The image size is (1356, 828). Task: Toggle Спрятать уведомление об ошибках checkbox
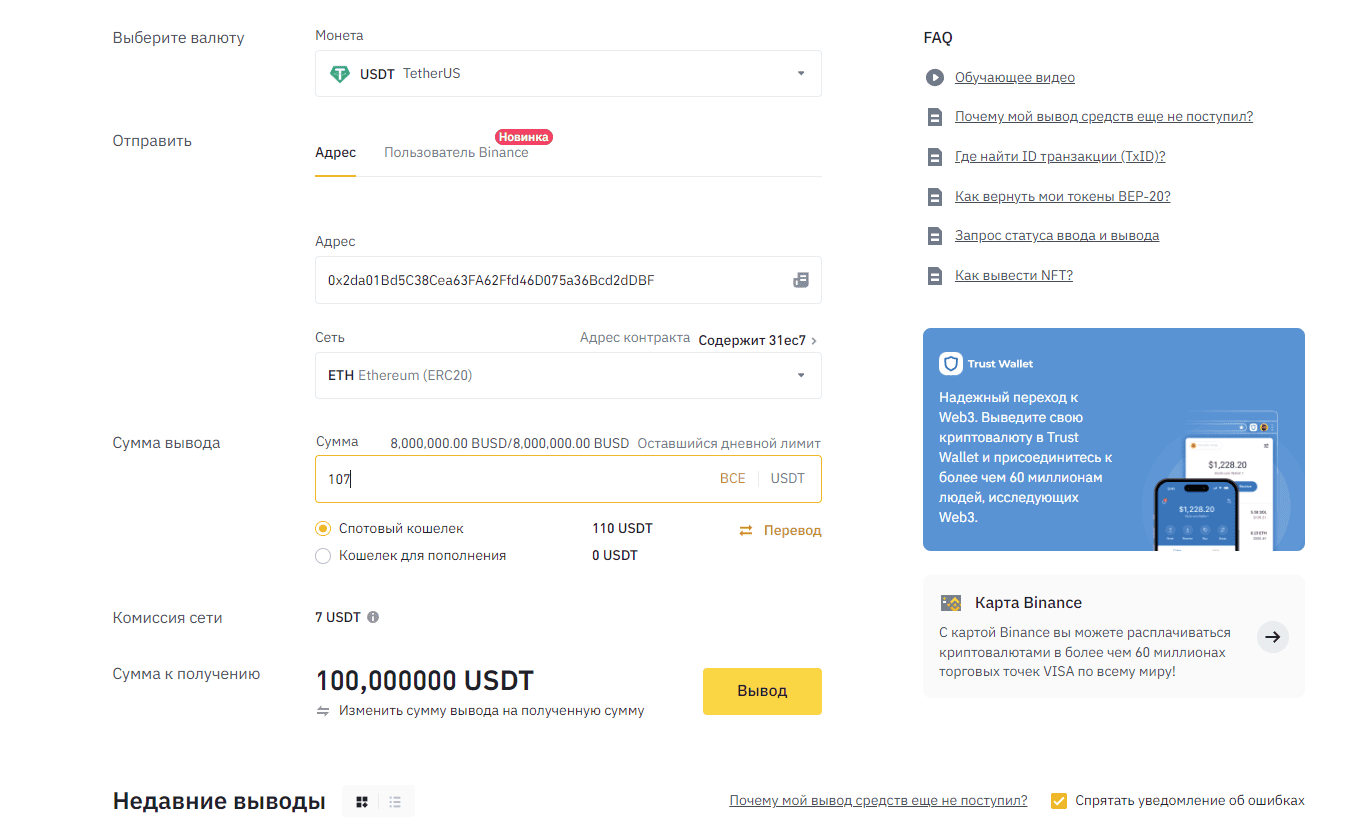[1059, 800]
